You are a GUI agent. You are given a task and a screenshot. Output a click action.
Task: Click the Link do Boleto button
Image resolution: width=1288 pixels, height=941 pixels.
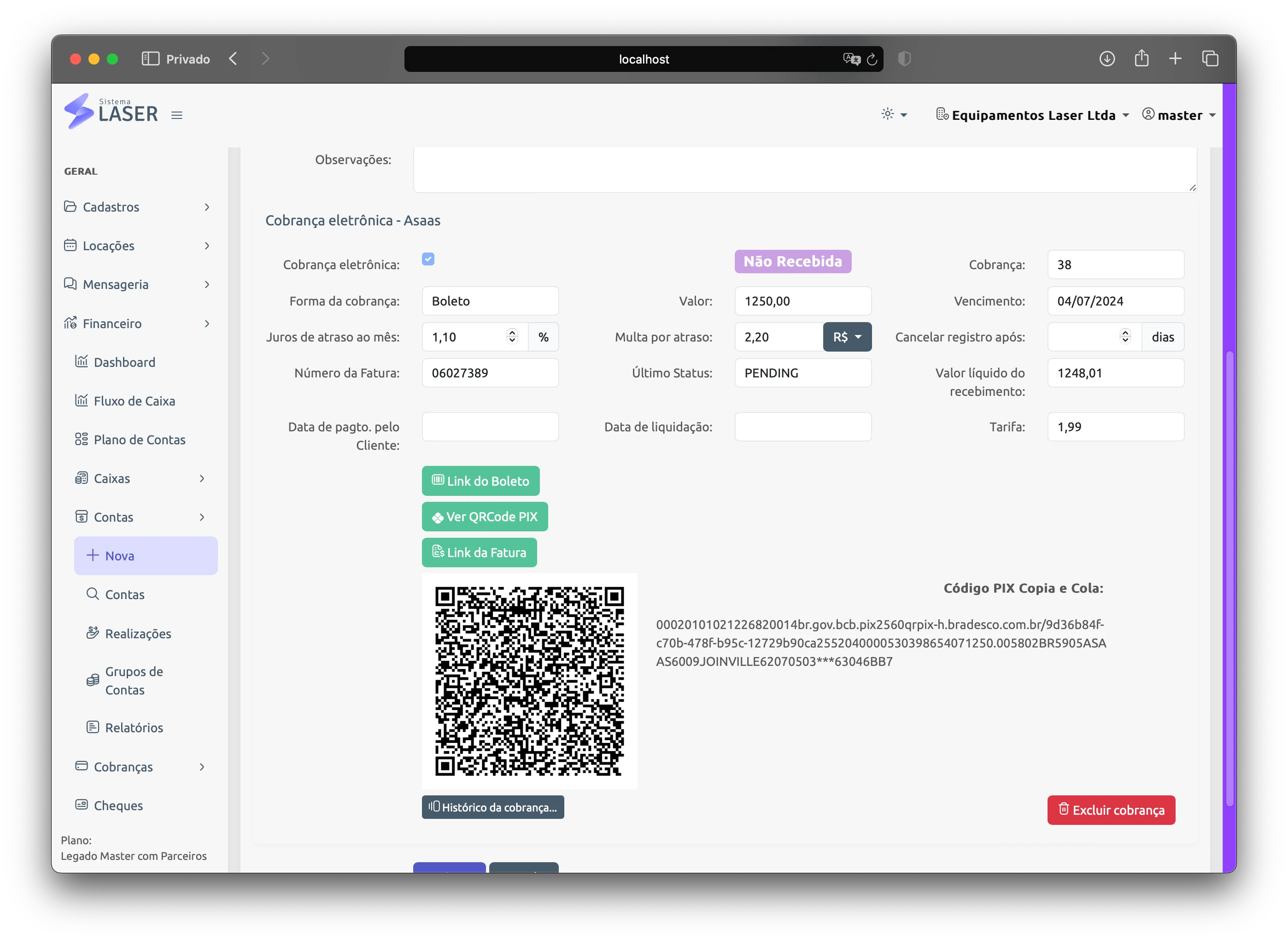480,481
